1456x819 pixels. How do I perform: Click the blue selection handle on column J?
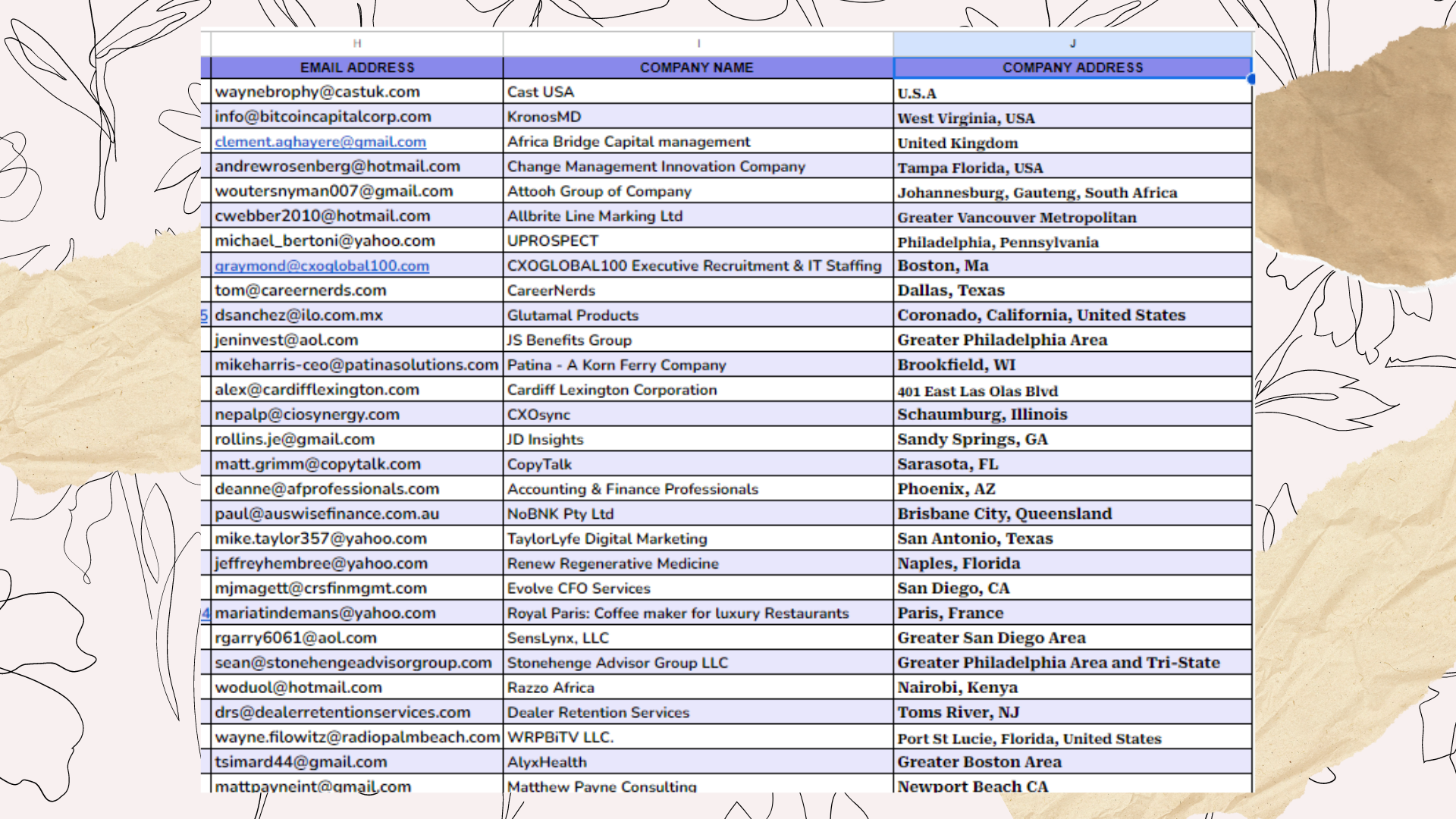(x=1250, y=79)
